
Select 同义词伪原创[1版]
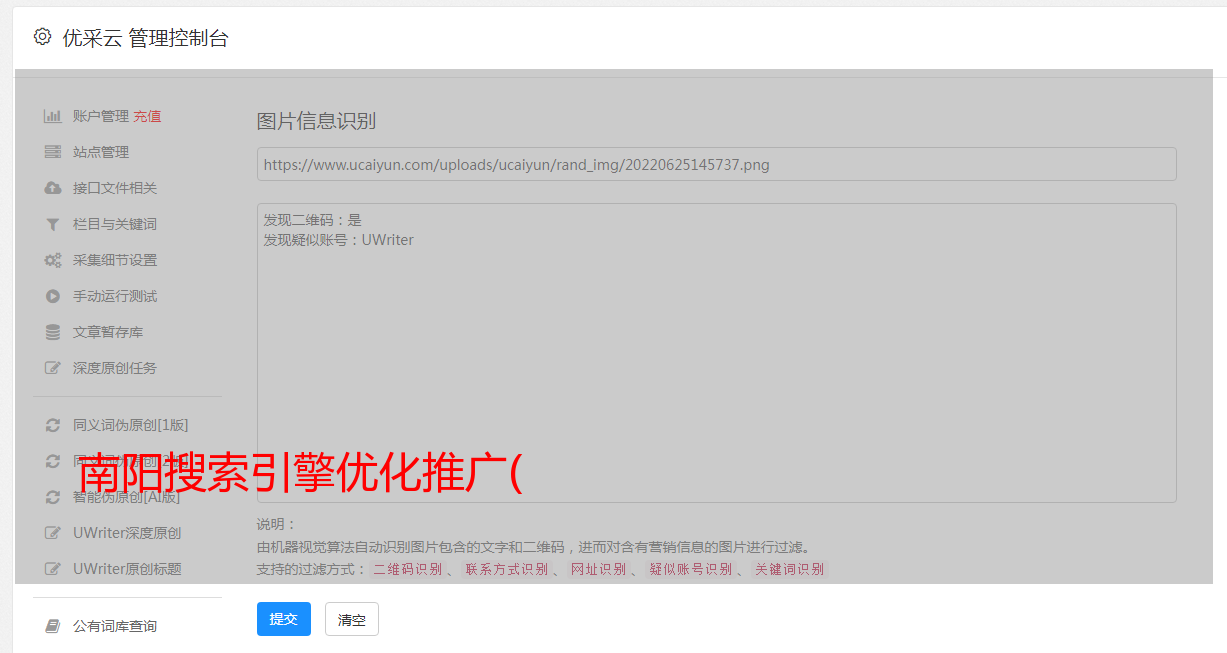(x=130, y=425)
